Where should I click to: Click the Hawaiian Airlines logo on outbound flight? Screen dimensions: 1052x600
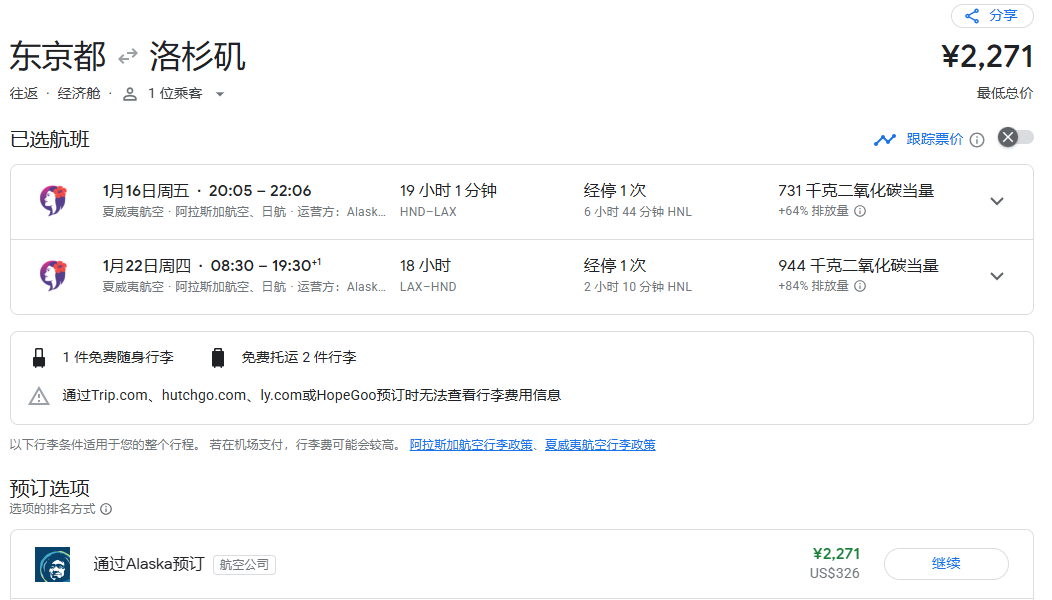52,199
